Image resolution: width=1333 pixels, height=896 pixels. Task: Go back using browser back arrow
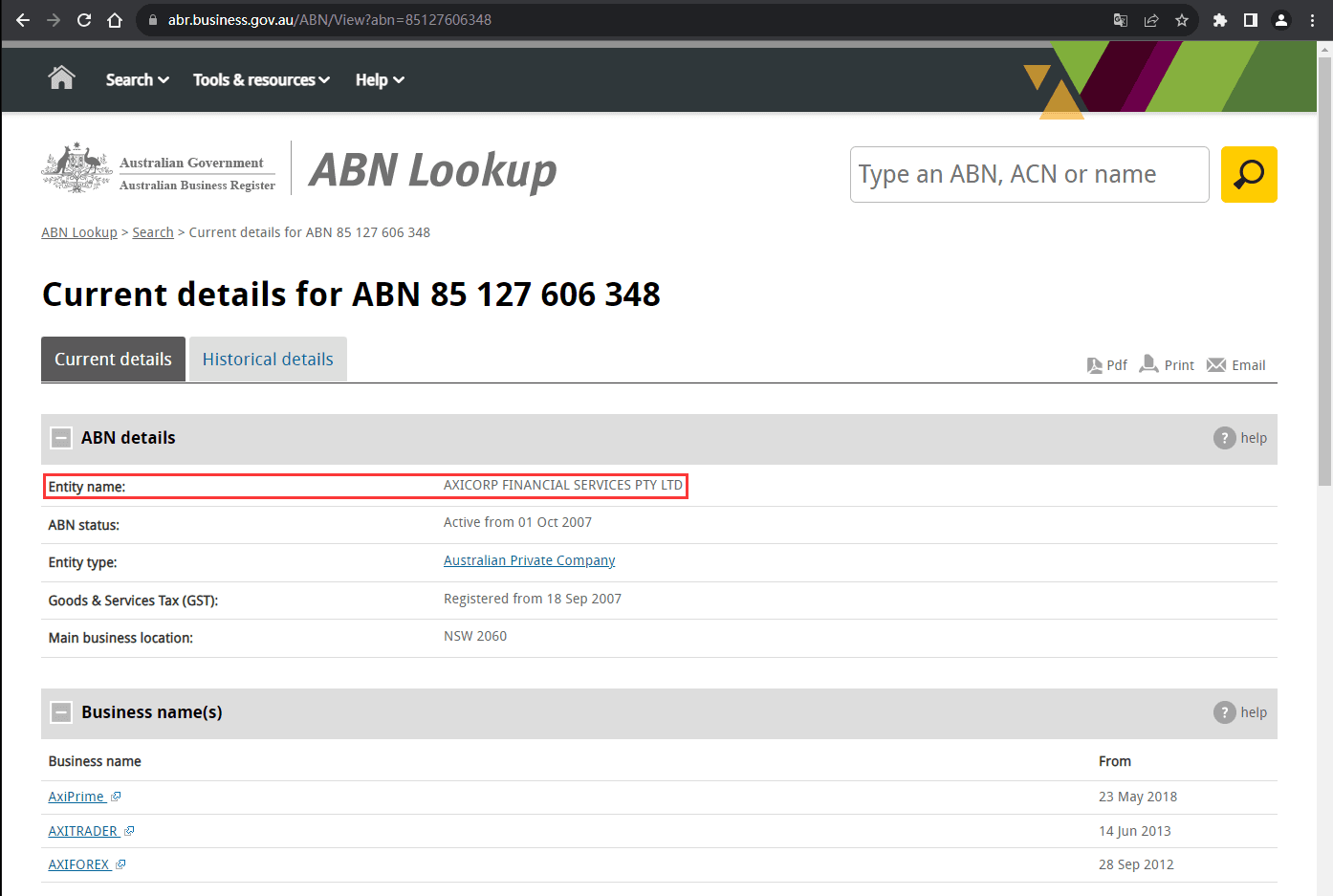pos(23,20)
